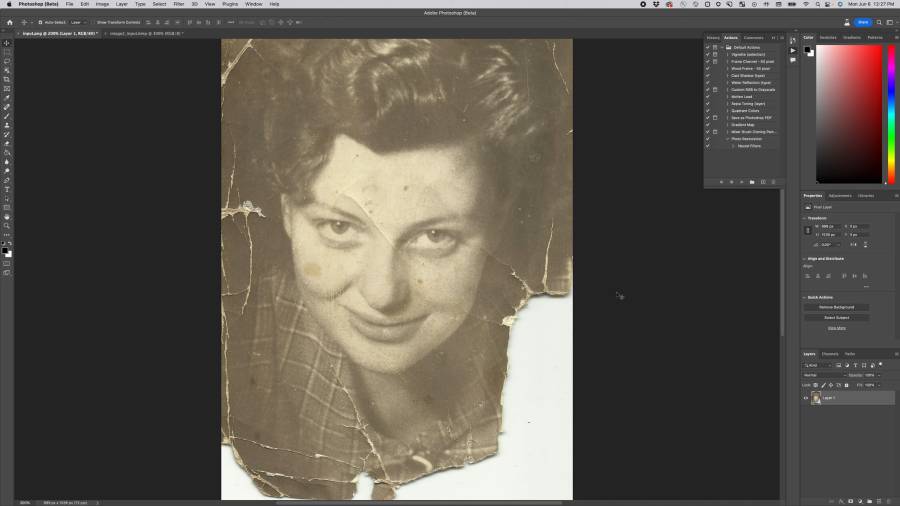
Task: Select the Zoom magnifier tool
Action: click(7, 226)
